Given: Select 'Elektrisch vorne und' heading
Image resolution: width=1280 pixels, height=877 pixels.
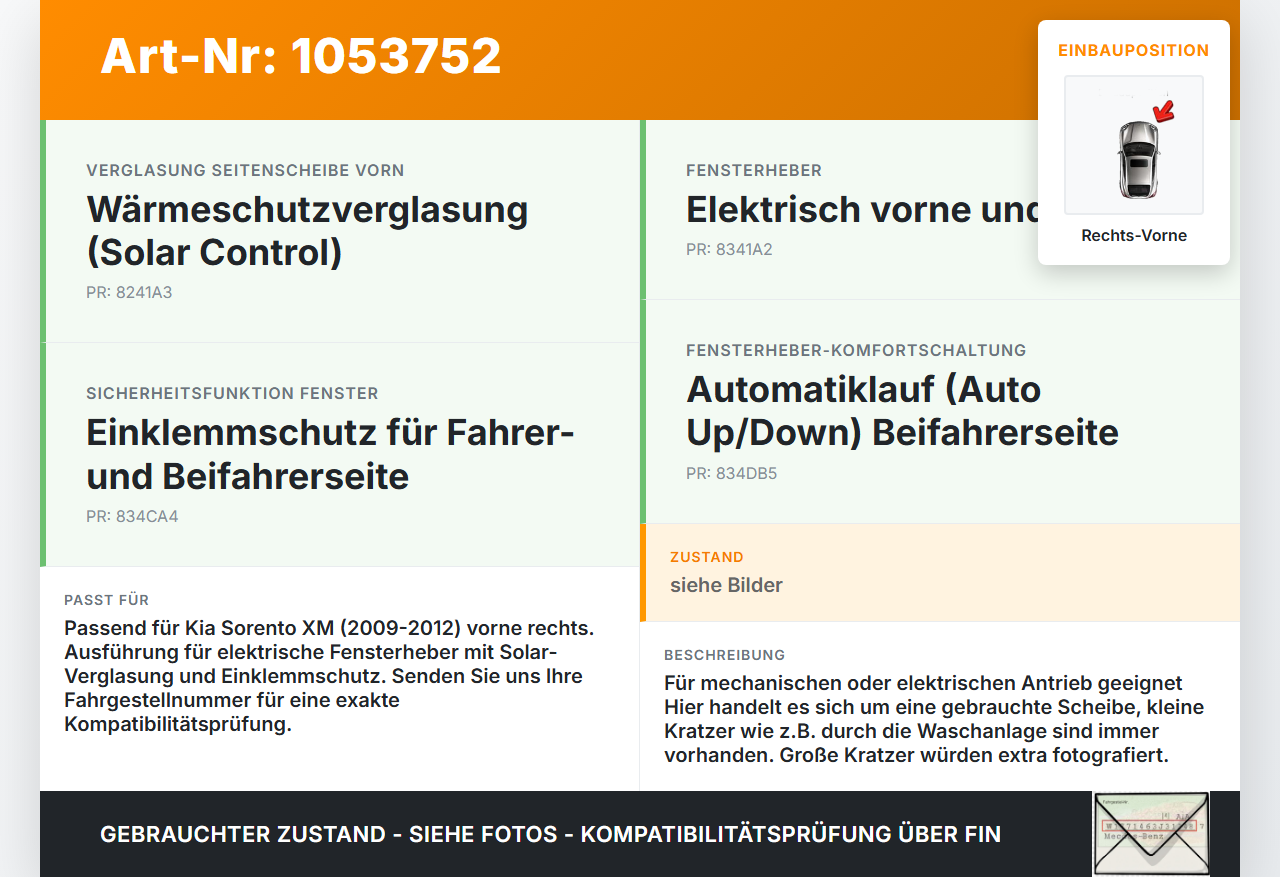Looking at the screenshot, I should [862, 209].
